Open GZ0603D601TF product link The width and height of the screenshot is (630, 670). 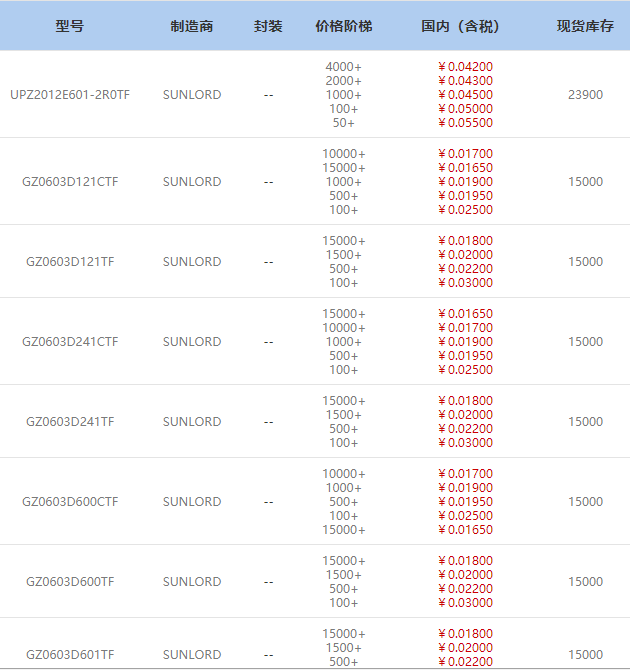[70, 655]
